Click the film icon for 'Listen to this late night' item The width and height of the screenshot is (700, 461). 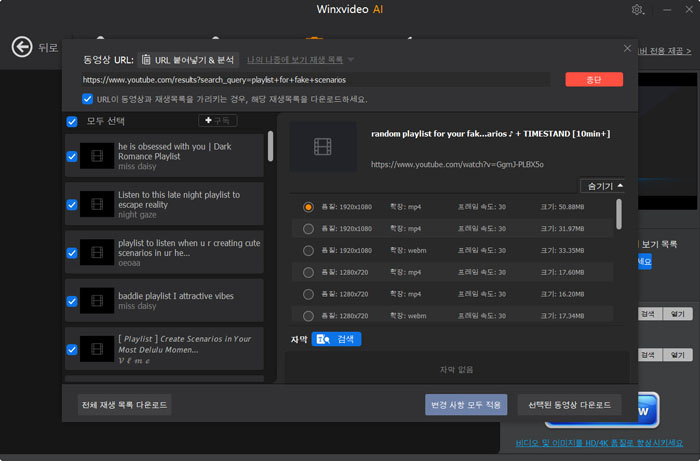point(96,204)
